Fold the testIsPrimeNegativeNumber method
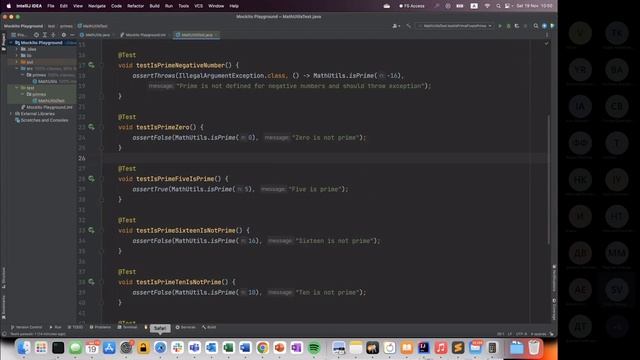 coord(102,65)
